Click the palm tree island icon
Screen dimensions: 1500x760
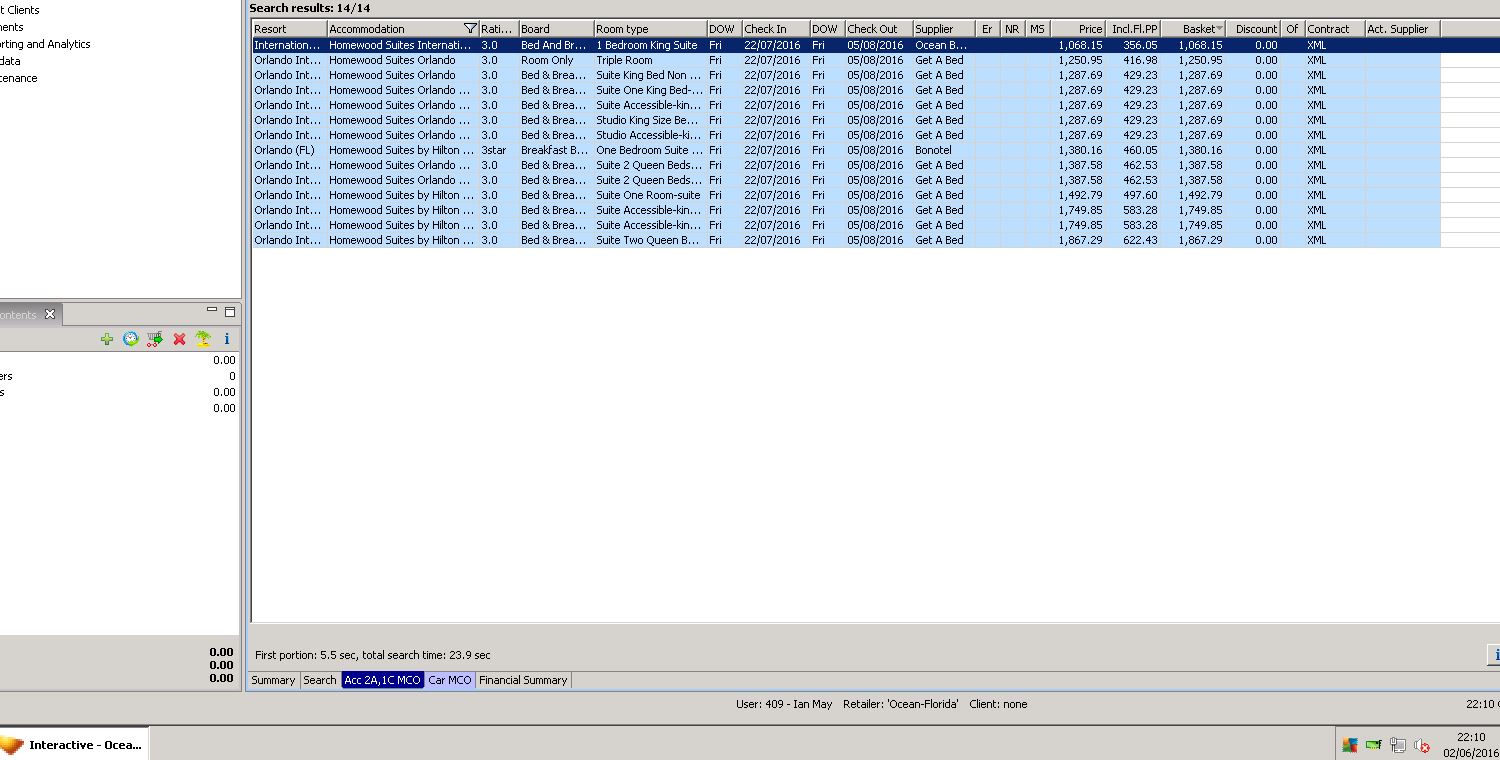pos(203,339)
